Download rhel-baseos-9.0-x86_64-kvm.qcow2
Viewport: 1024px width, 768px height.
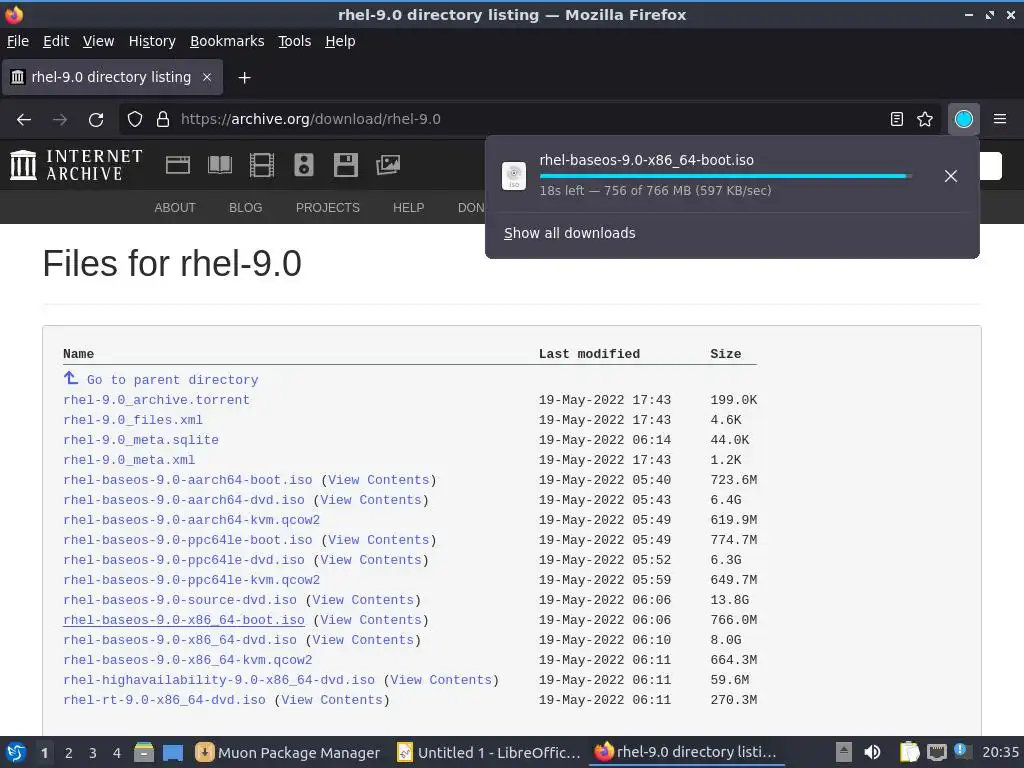coord(187,660)
